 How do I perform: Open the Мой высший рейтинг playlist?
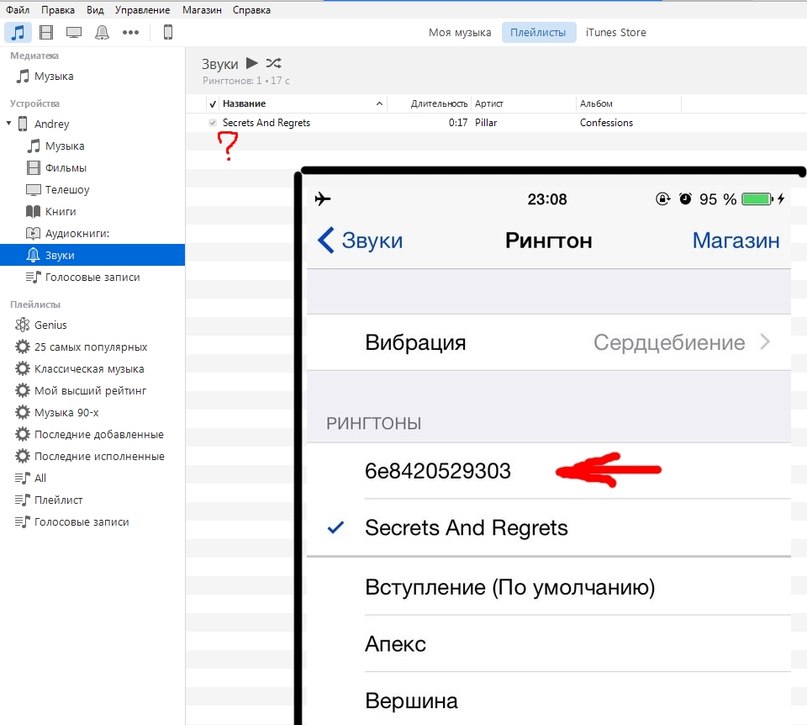[90, 391]
